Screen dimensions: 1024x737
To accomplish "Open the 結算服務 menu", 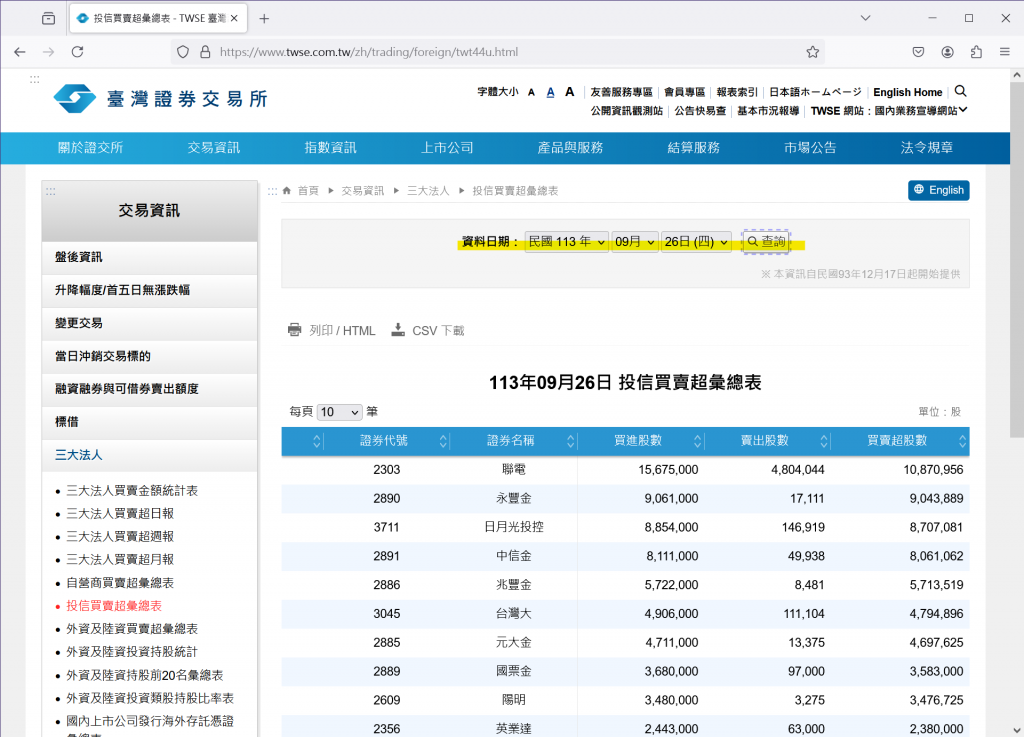I will click(x=694, y=148).
